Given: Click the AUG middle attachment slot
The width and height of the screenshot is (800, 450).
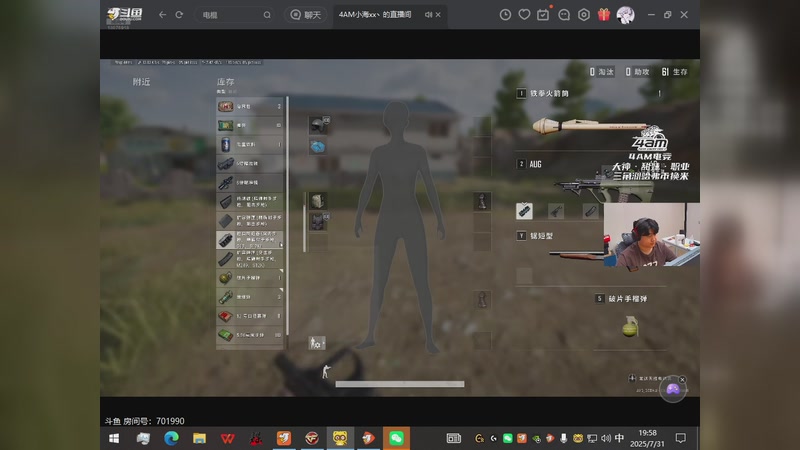Looking at the screenshot, I should pyautogui.click(x=556, y=211).
